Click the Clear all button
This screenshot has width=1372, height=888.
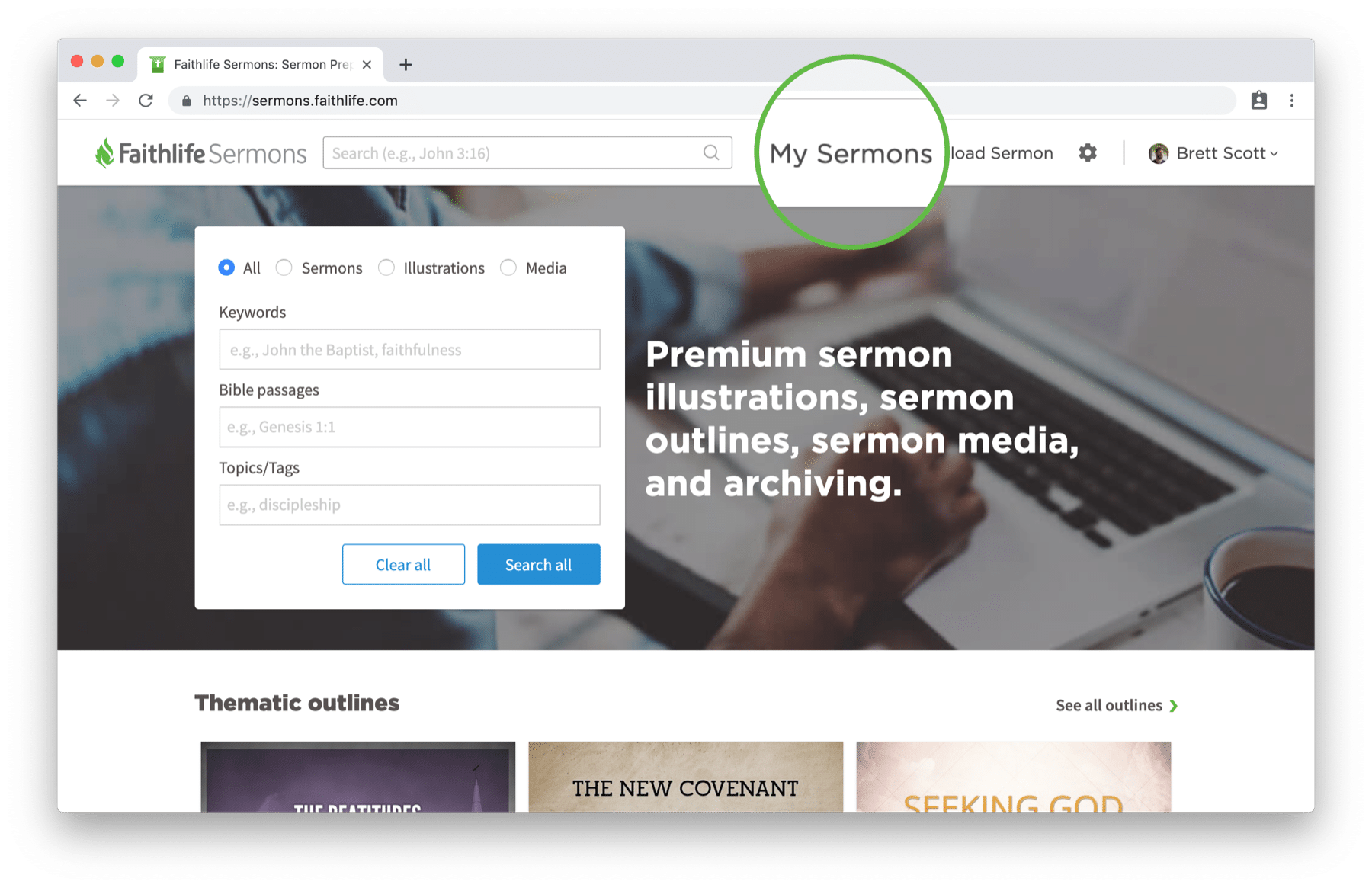click(403, 564)
